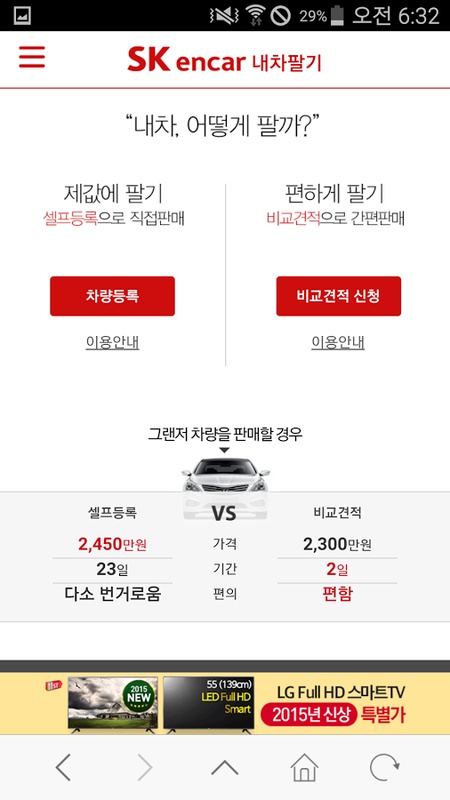
Task: Tap the battery icon in status bar
Action: [337, 15]
